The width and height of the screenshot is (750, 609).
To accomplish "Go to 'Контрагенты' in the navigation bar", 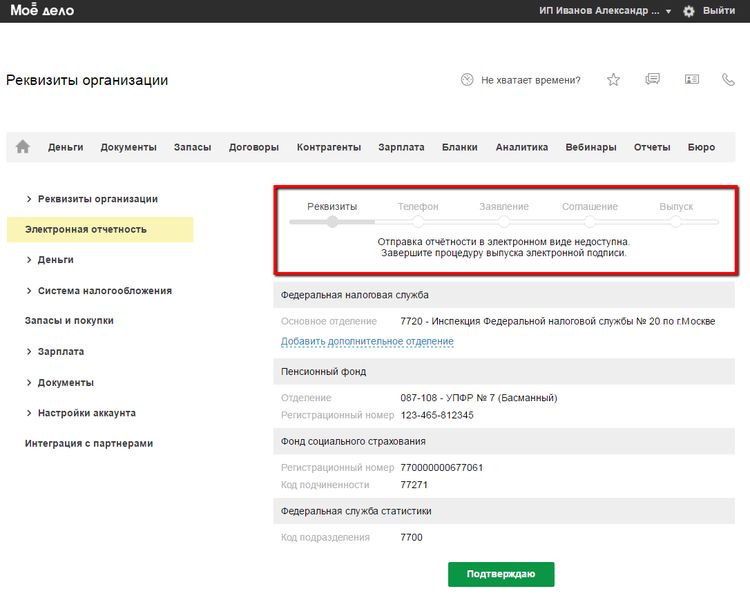I will click(328, 147).
